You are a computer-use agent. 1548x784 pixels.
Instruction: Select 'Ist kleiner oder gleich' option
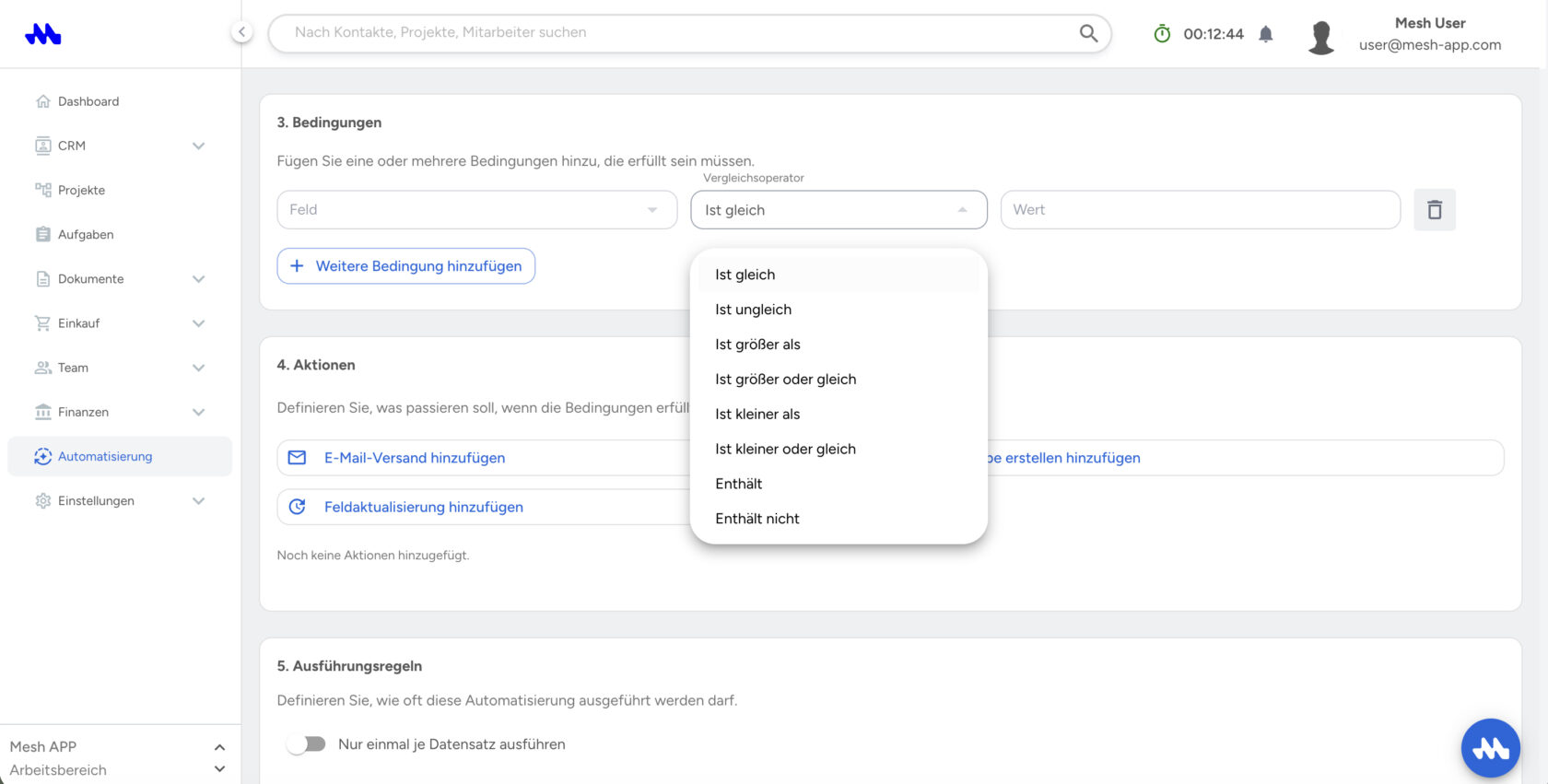point(838,450)
